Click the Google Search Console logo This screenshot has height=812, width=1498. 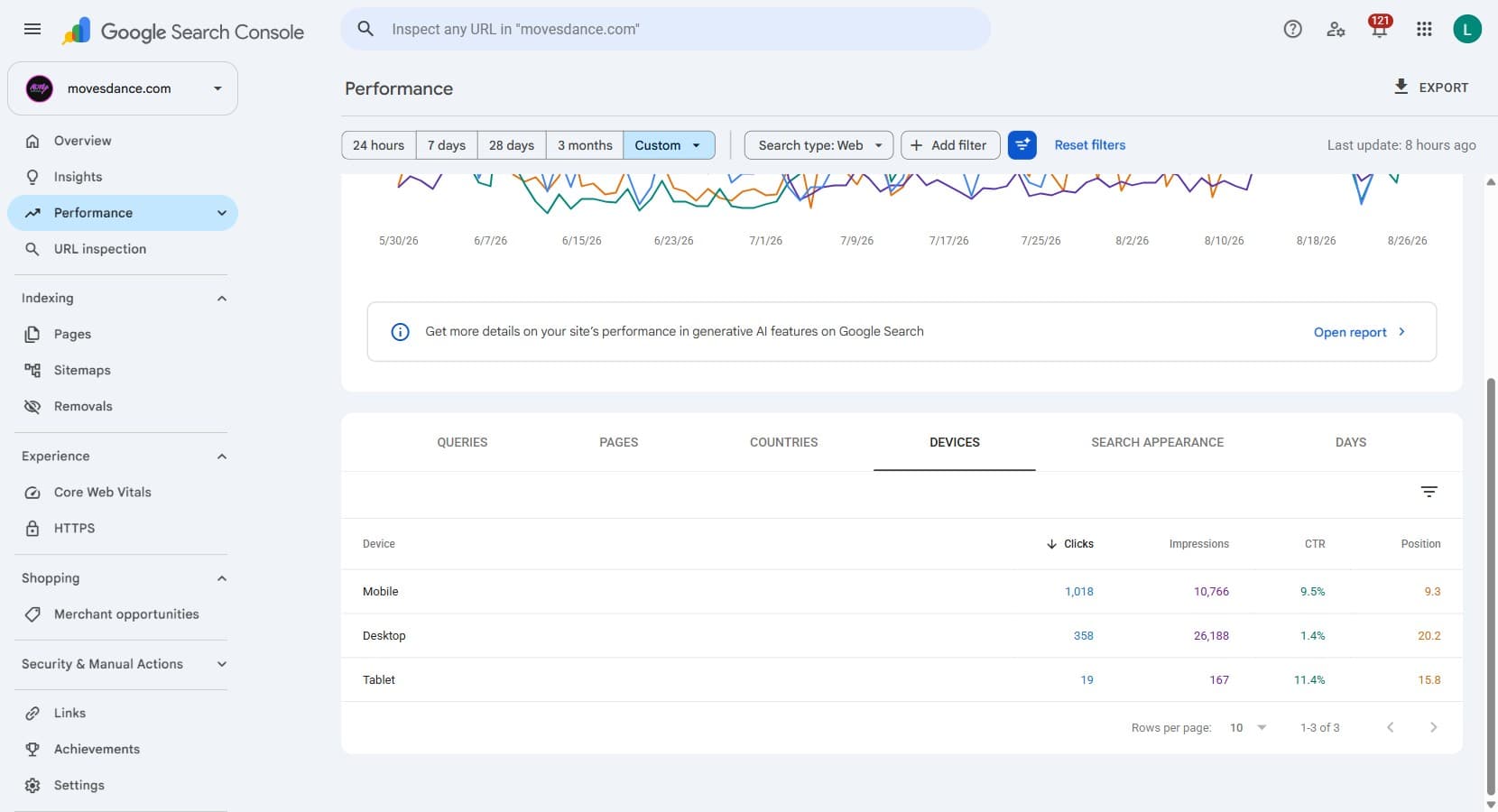[x=183, y=32]
